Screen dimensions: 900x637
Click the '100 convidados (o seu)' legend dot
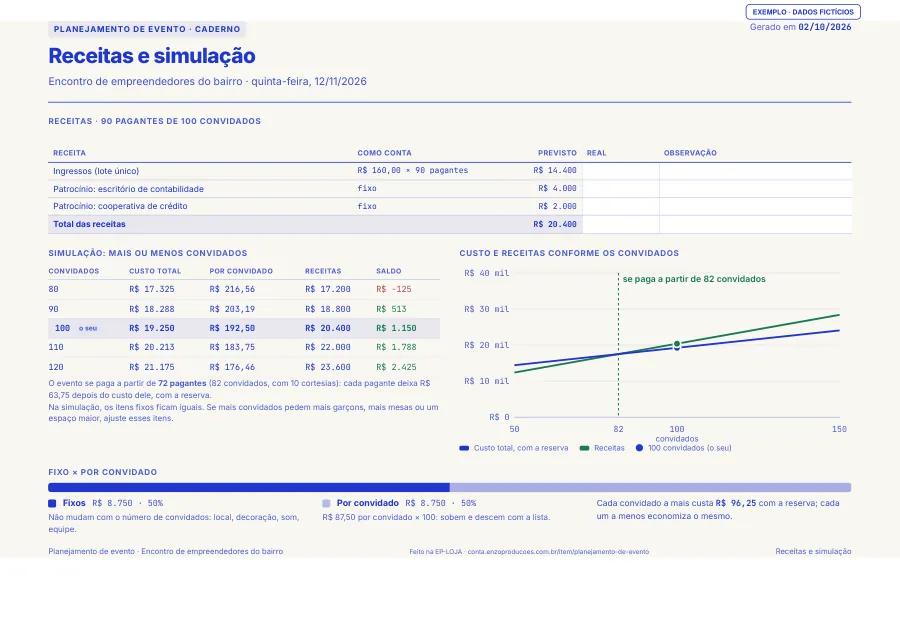pos(639,448)
